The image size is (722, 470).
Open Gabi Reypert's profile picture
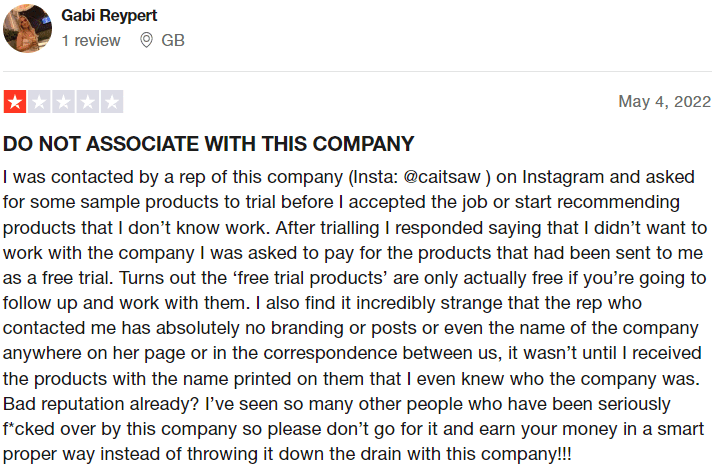tap(27, 29)
